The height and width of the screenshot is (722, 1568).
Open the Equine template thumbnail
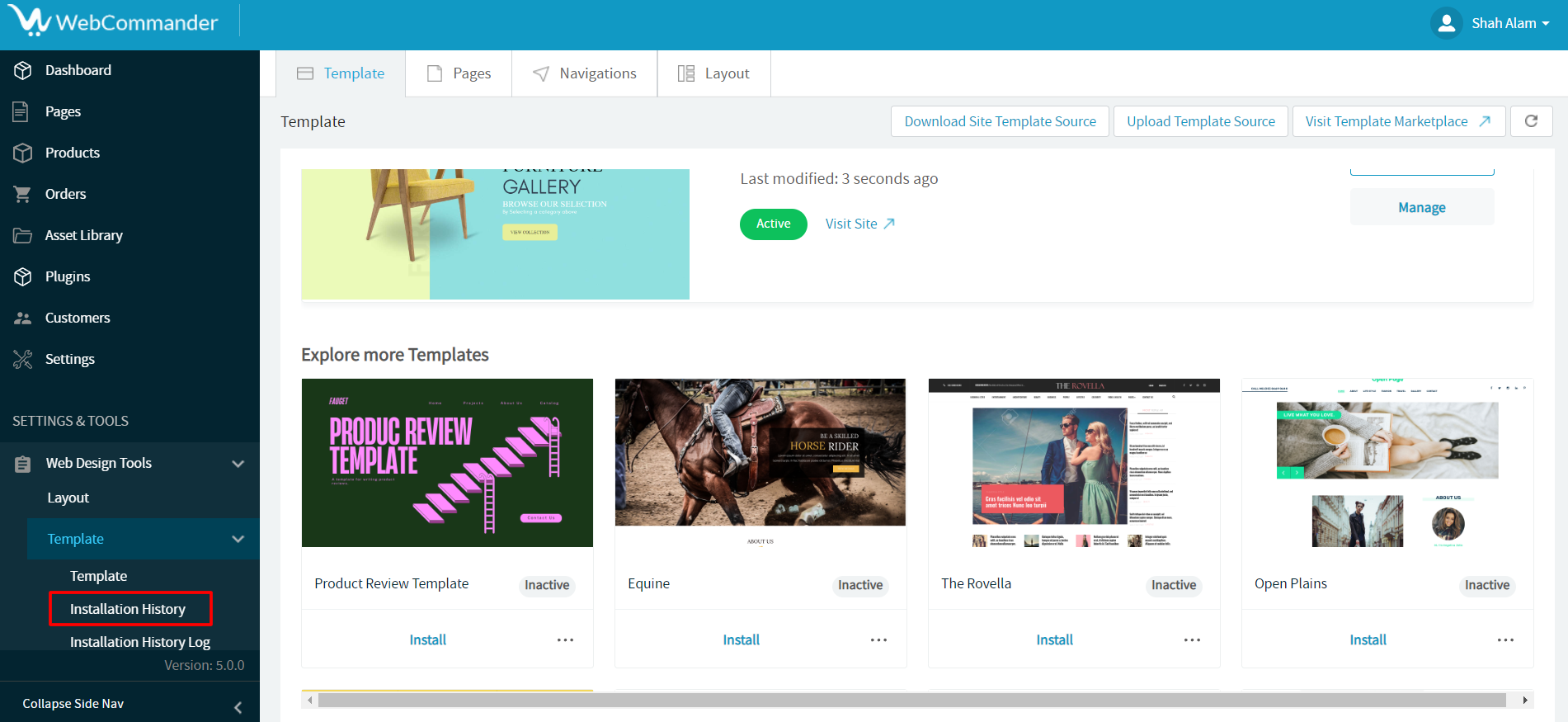[760, 463]
